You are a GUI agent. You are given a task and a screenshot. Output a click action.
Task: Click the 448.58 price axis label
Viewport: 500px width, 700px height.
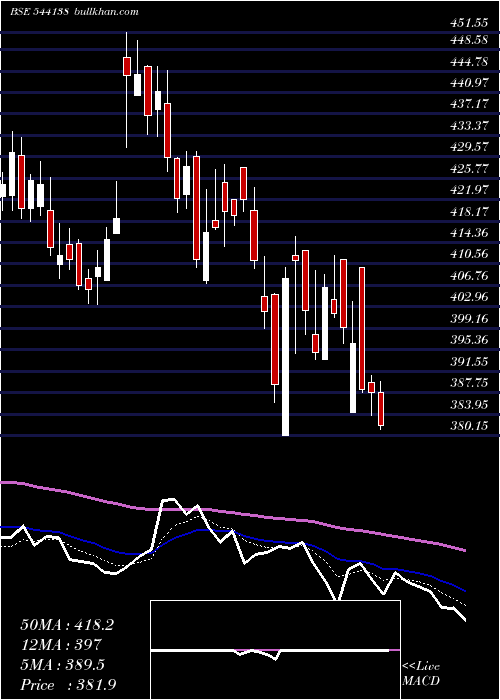[468, 40]
